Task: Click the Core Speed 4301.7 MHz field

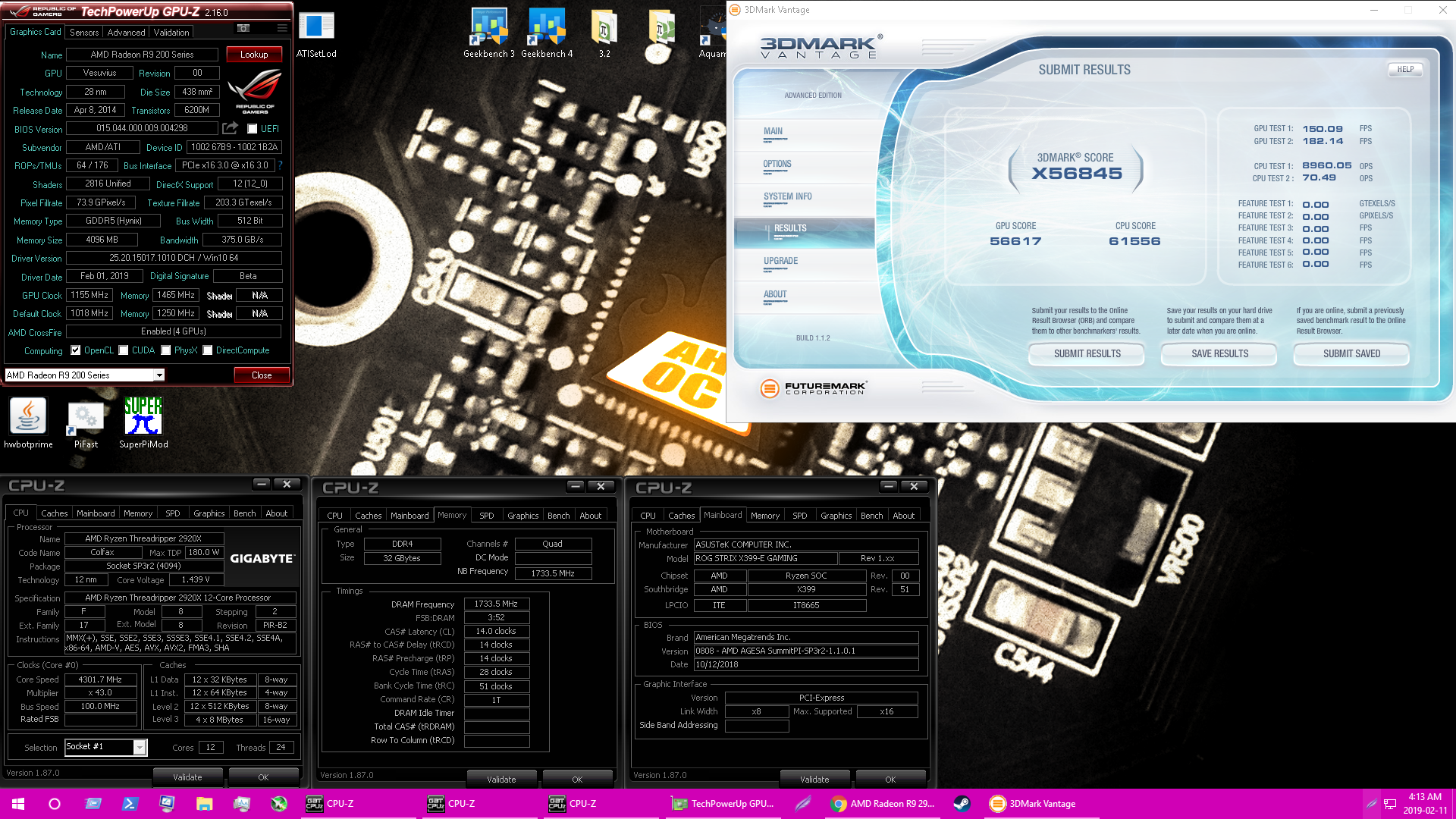Action: tap(100, 679)
